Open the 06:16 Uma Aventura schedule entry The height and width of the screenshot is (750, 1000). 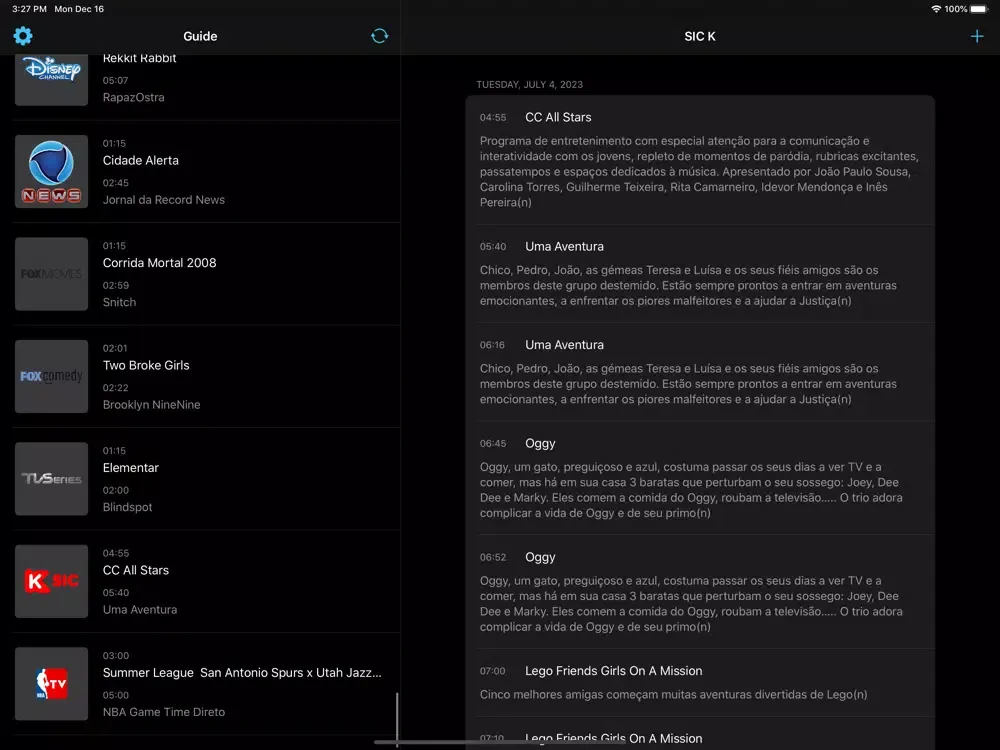pos(700,372)
